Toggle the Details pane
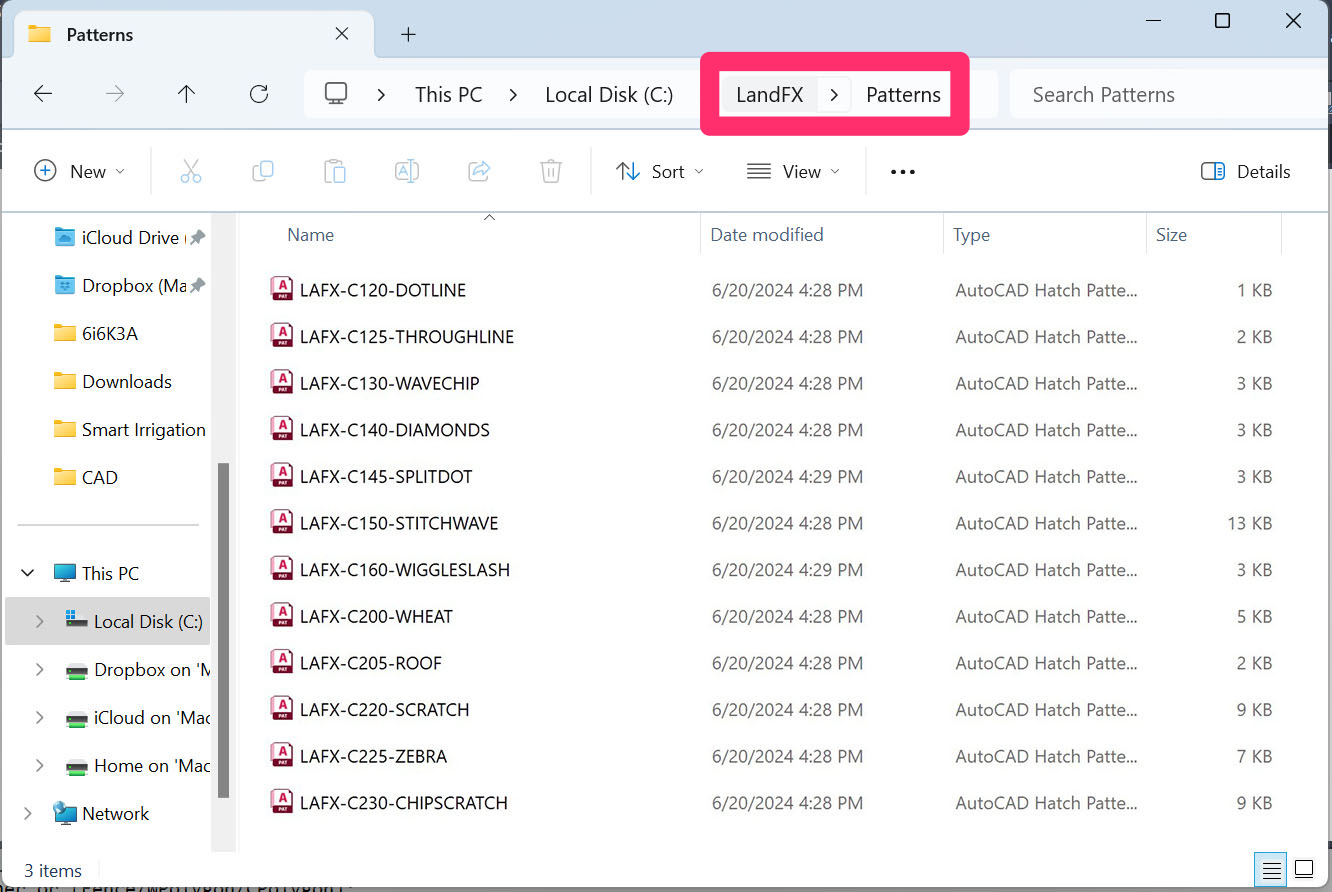 click(1246, 171)
